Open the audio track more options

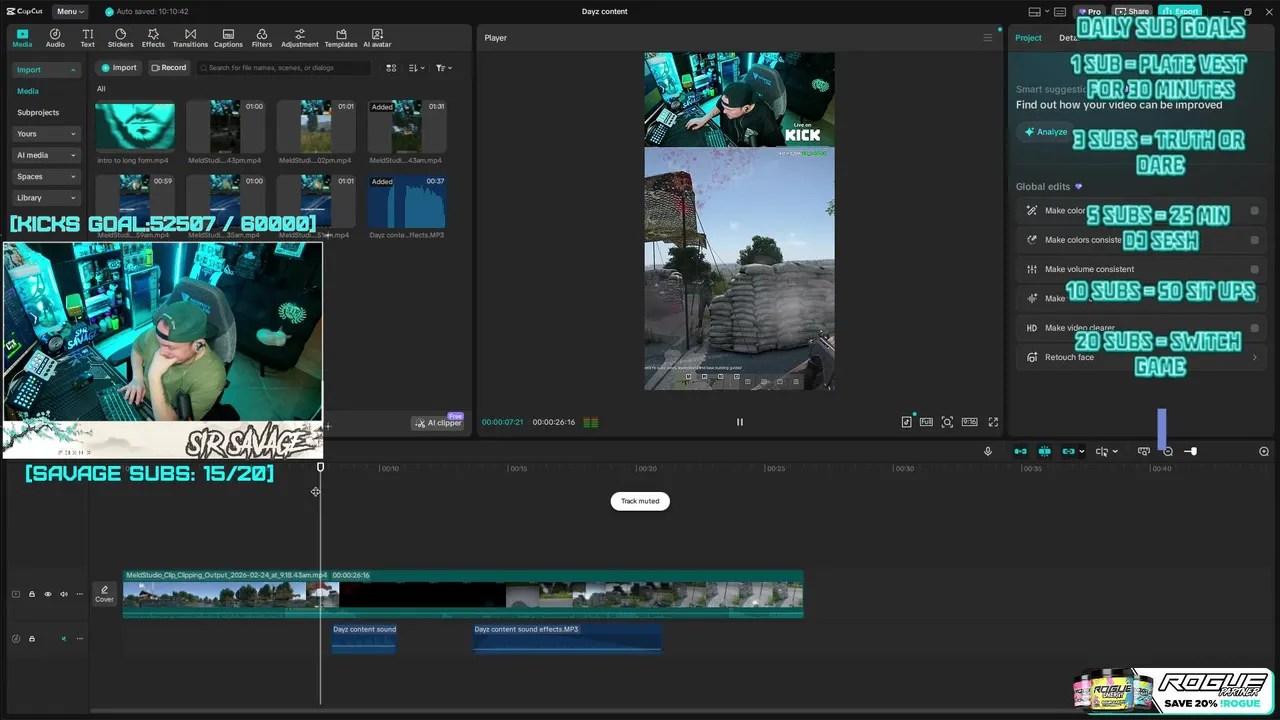coord(80,639)
